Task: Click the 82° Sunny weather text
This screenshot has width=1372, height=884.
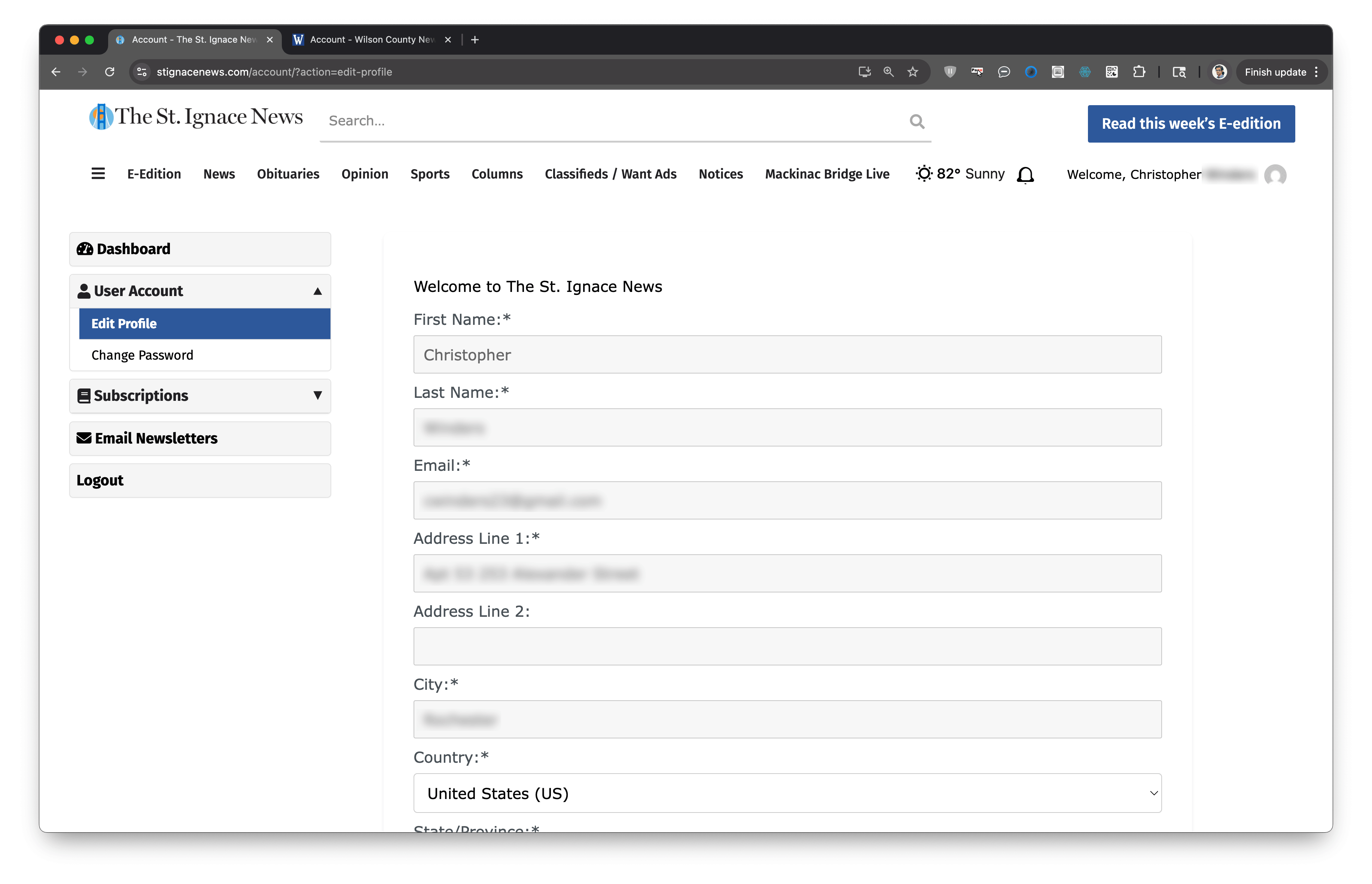Action: (x=970, y=173)
